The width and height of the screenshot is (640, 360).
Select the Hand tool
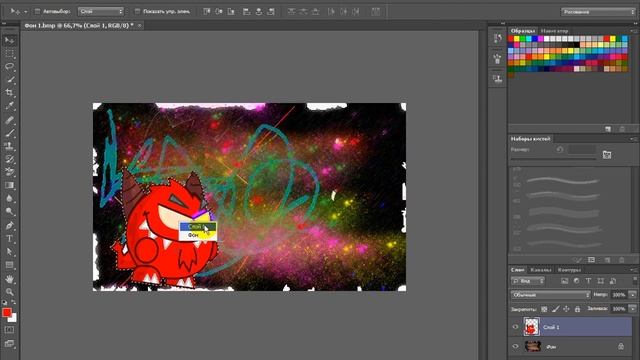pyautogui.click(x=9, y=279)
